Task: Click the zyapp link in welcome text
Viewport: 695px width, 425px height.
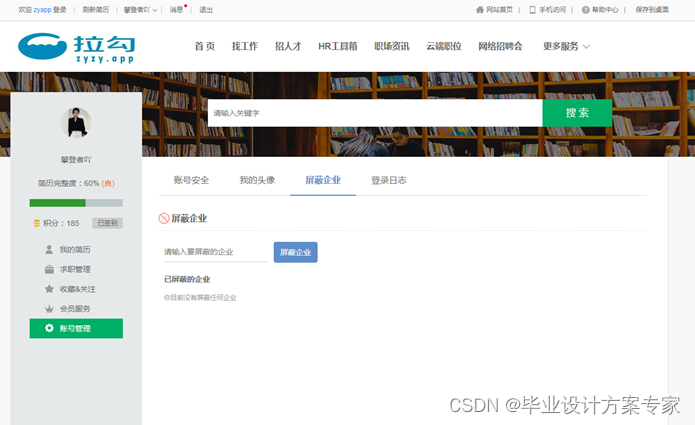Action: tap(43, 10)
